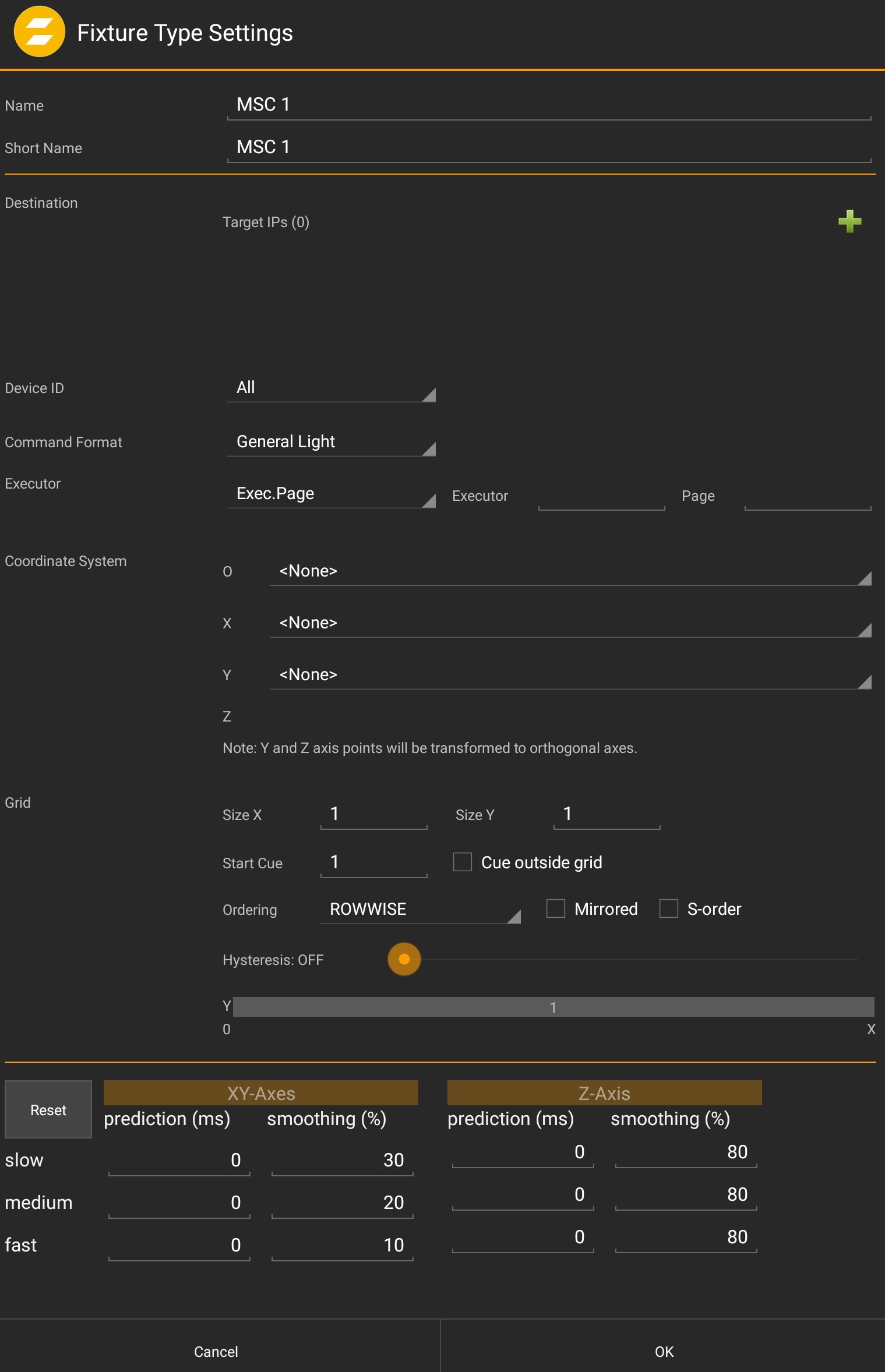This screenshot has height=1372, width=885.
Task: Focus the Short Name field
Action: pos(548,147)
